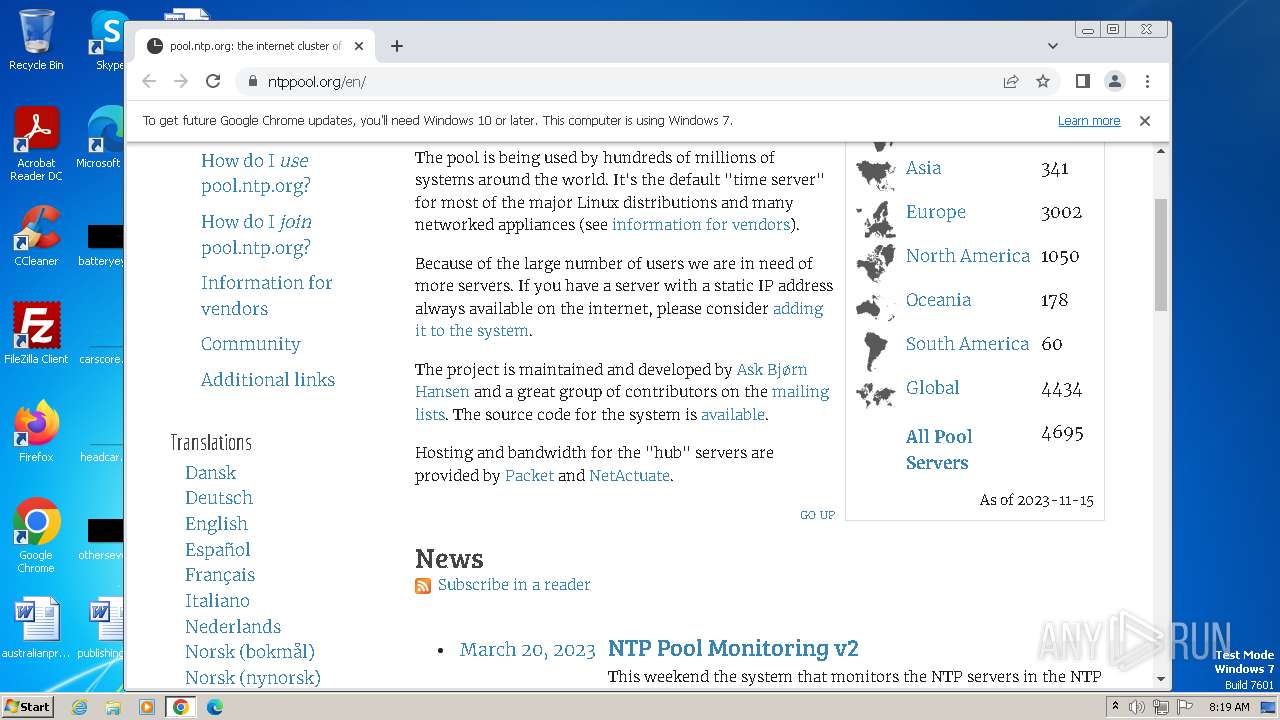The height and width of the screenshot is (720, 1280).
Task: Open the FileZilla Client desktop shortcut
Action: pos(36,333)
